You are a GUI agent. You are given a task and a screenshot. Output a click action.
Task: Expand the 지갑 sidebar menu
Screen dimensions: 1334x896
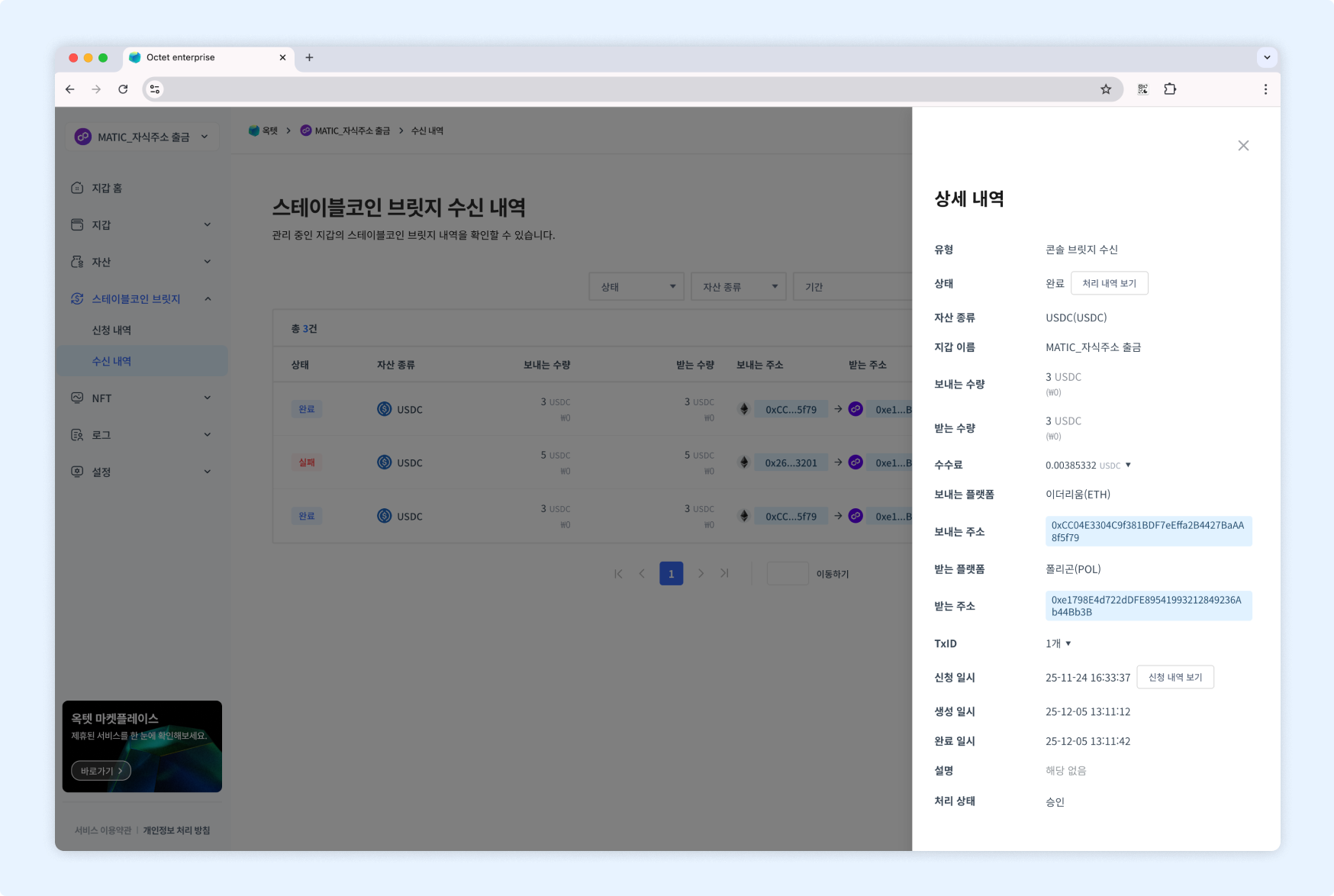(x=142, y=224)
